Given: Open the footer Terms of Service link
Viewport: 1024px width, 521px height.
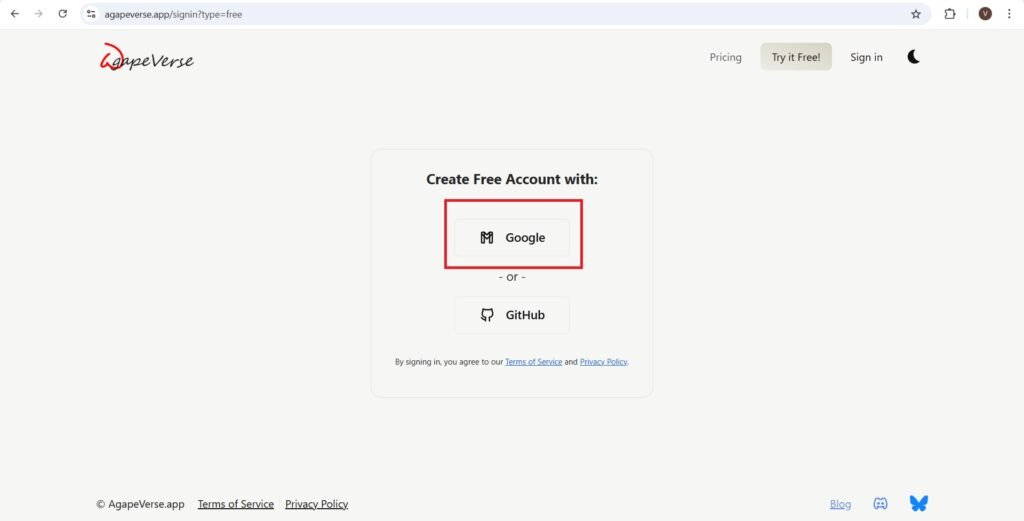Looking at the screenshot, I should (x=236, y=504).
